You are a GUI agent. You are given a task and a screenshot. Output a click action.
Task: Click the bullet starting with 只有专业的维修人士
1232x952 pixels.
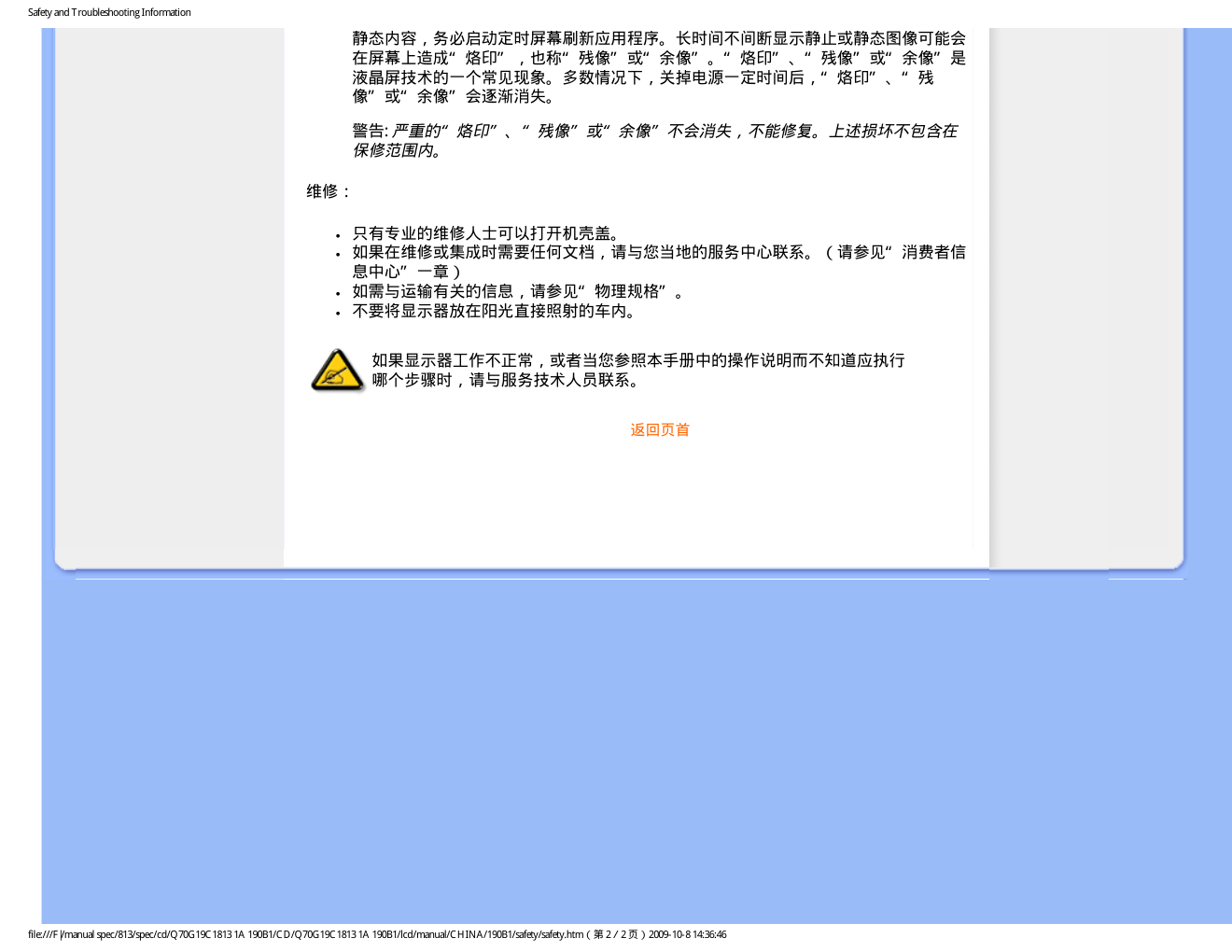pos(485,233)
